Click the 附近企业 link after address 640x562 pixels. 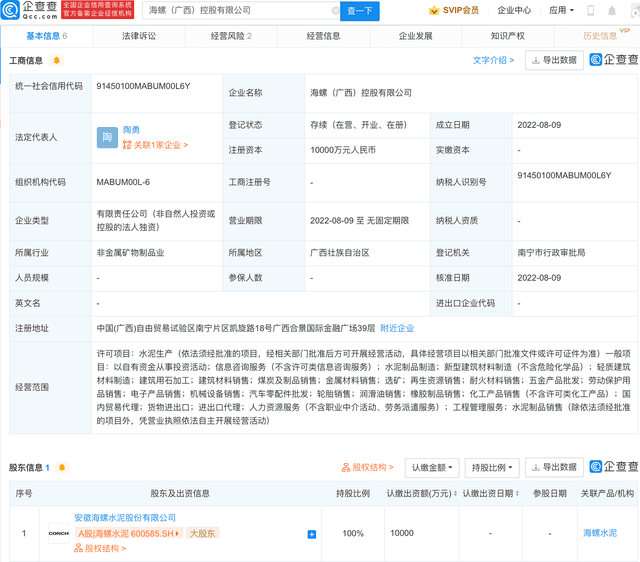397,328
